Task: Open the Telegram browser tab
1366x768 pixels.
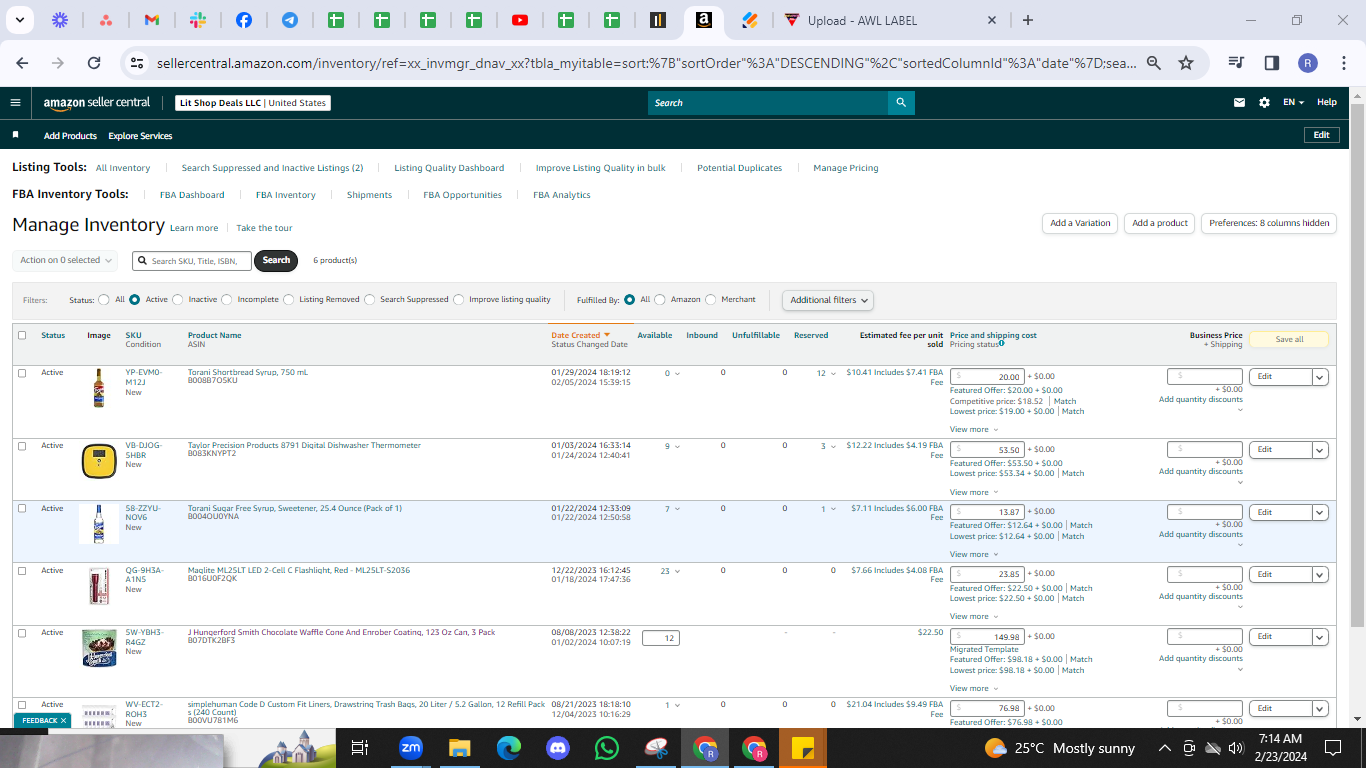Action: point(290,20)
